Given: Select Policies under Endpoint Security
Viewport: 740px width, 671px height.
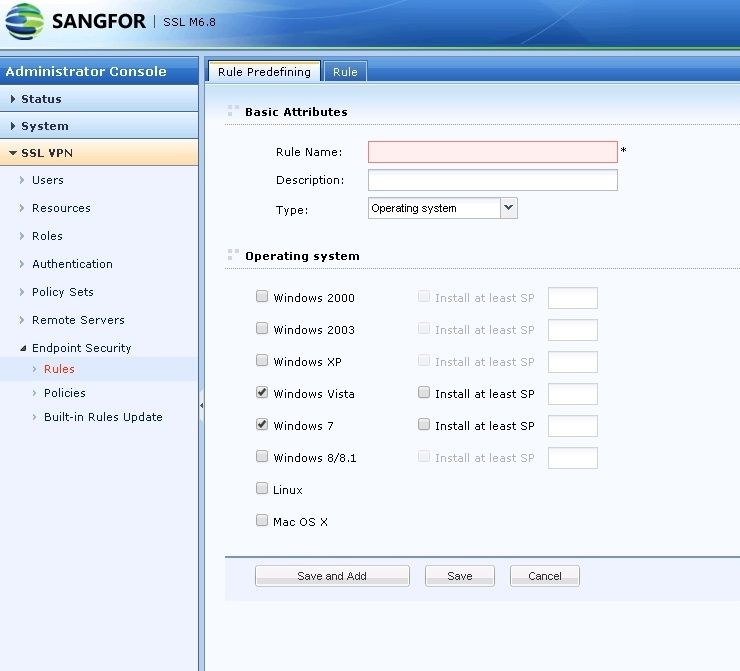Looking at the screenshot, I should (65, 393).
